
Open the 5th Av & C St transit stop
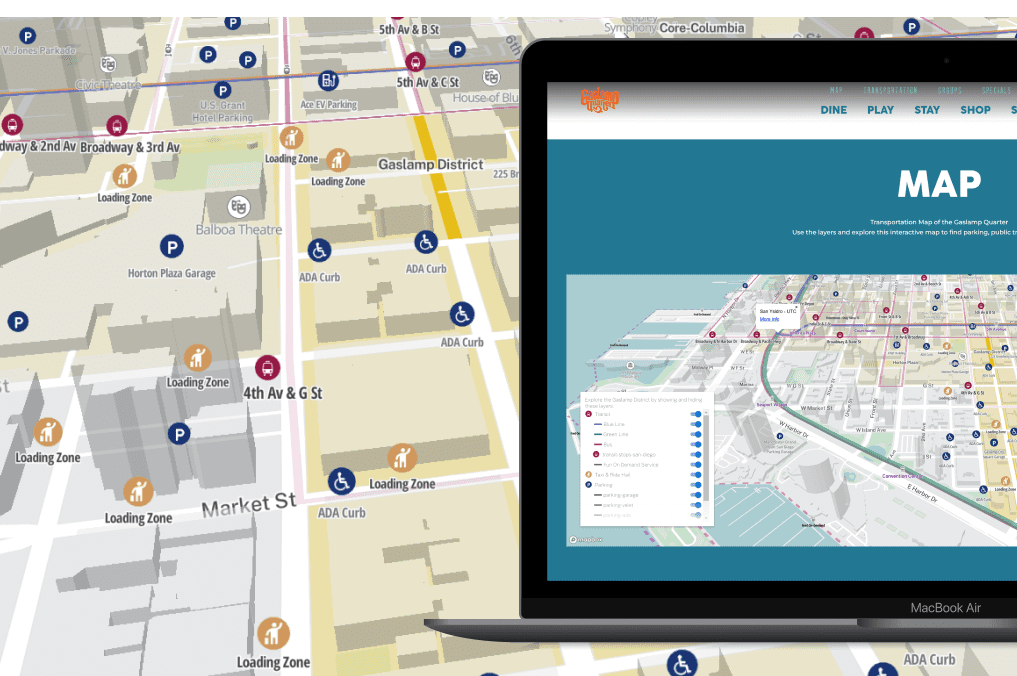click(x=415, y=62)
